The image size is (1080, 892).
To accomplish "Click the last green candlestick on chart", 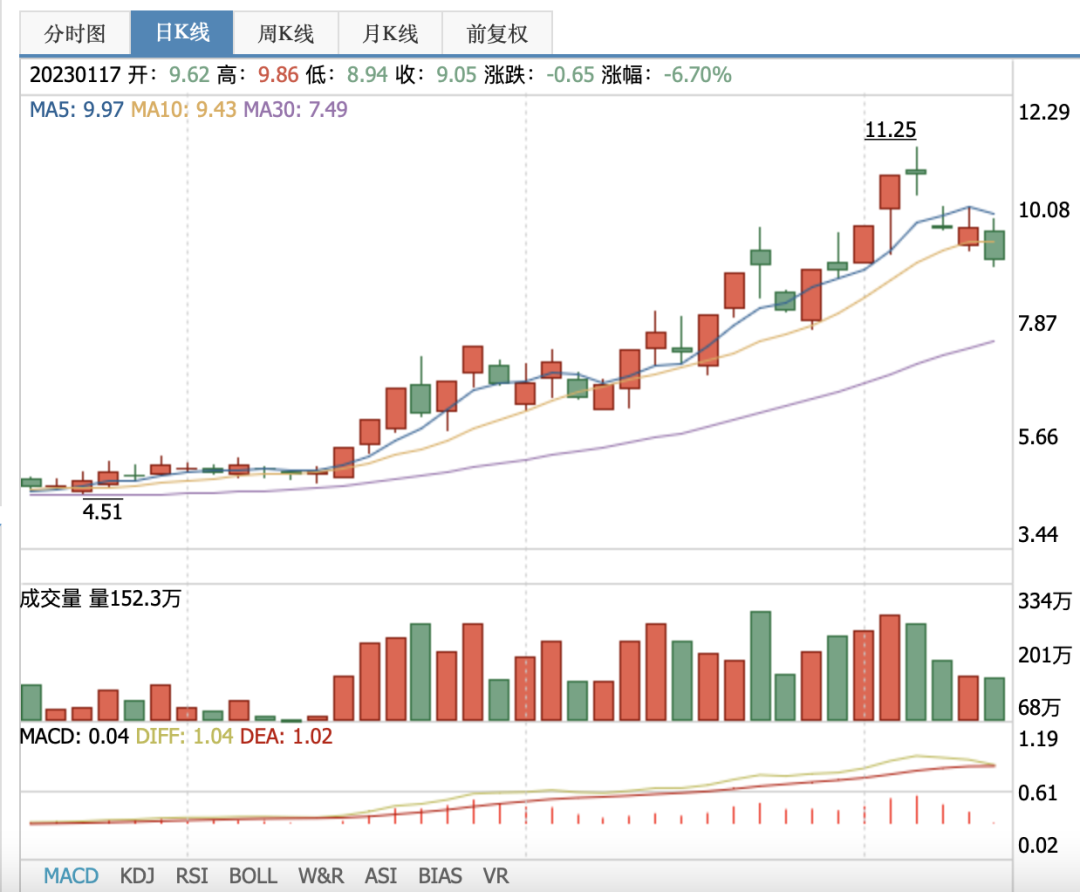I will (x=994, y=245).
